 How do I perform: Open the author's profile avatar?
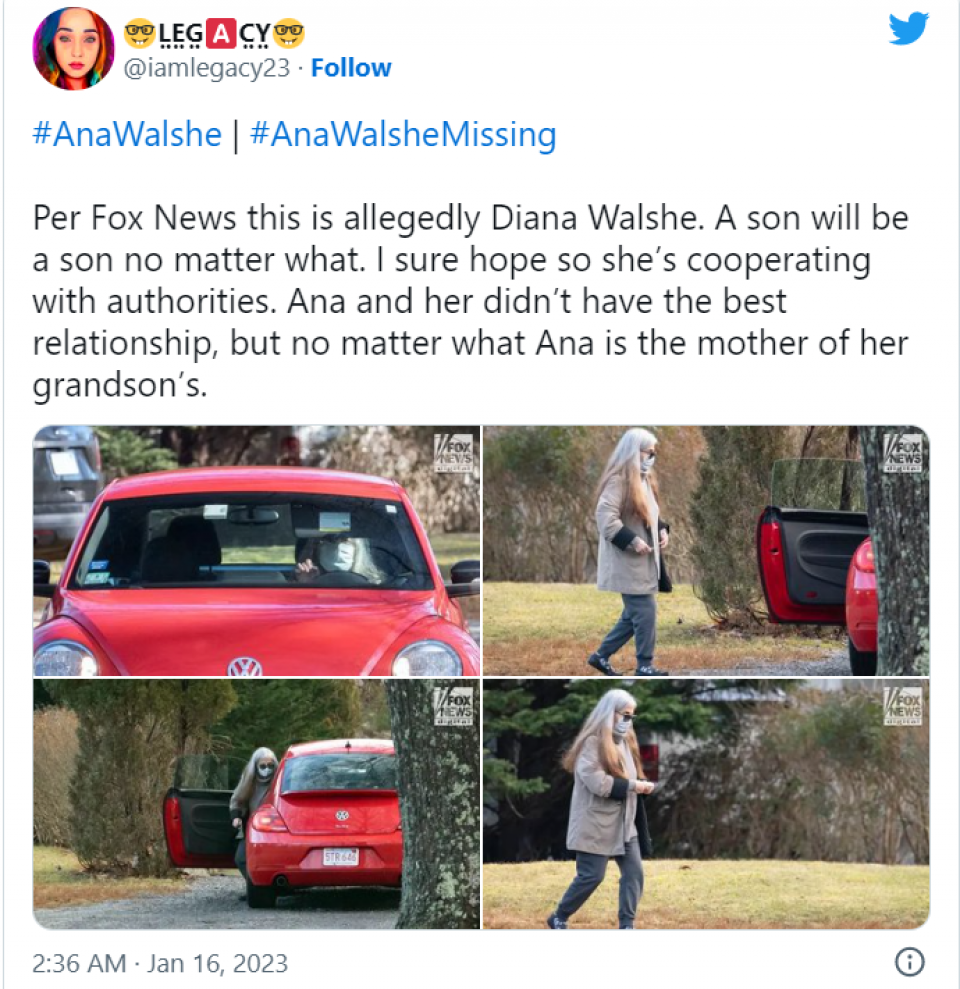[x=73, y=48]
